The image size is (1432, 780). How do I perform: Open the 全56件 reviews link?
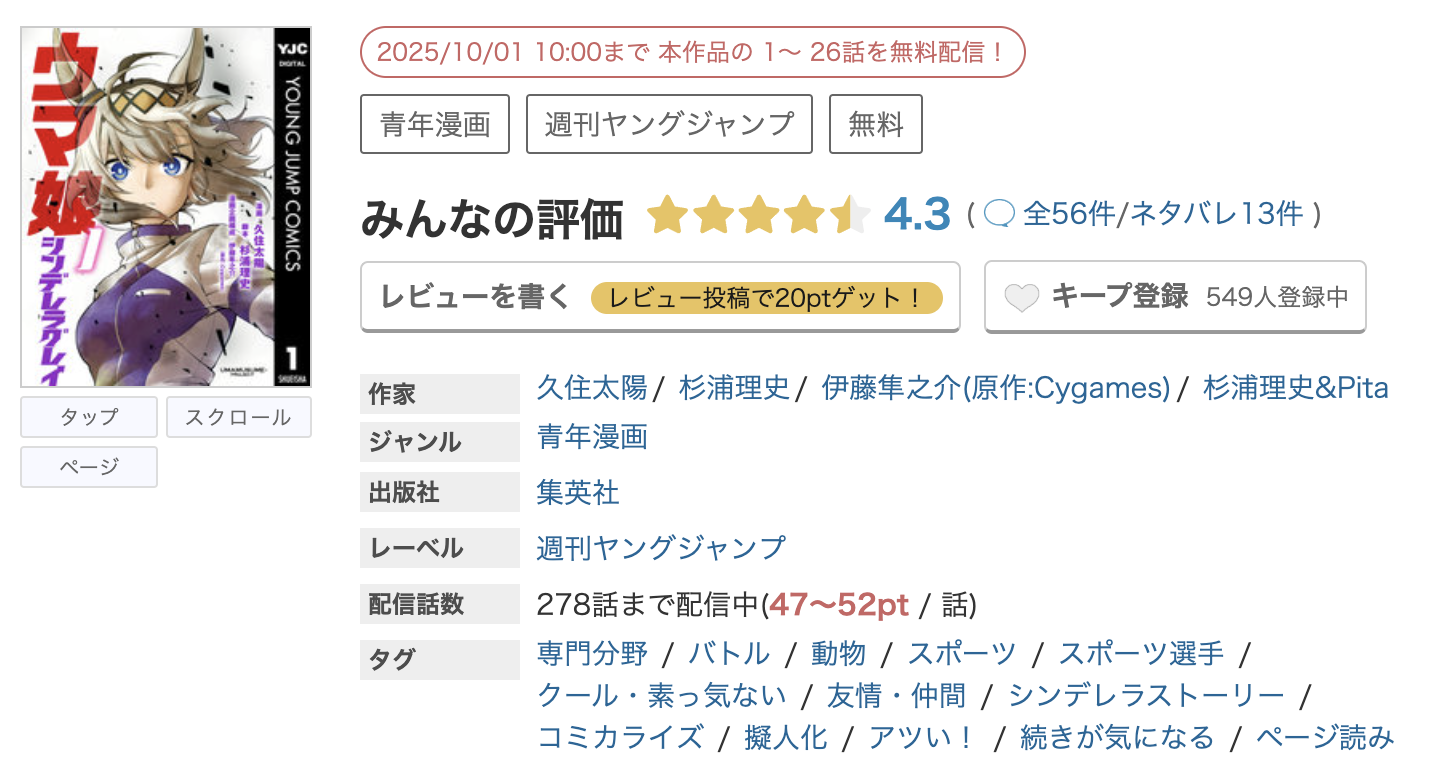(x=1068, y=214)
